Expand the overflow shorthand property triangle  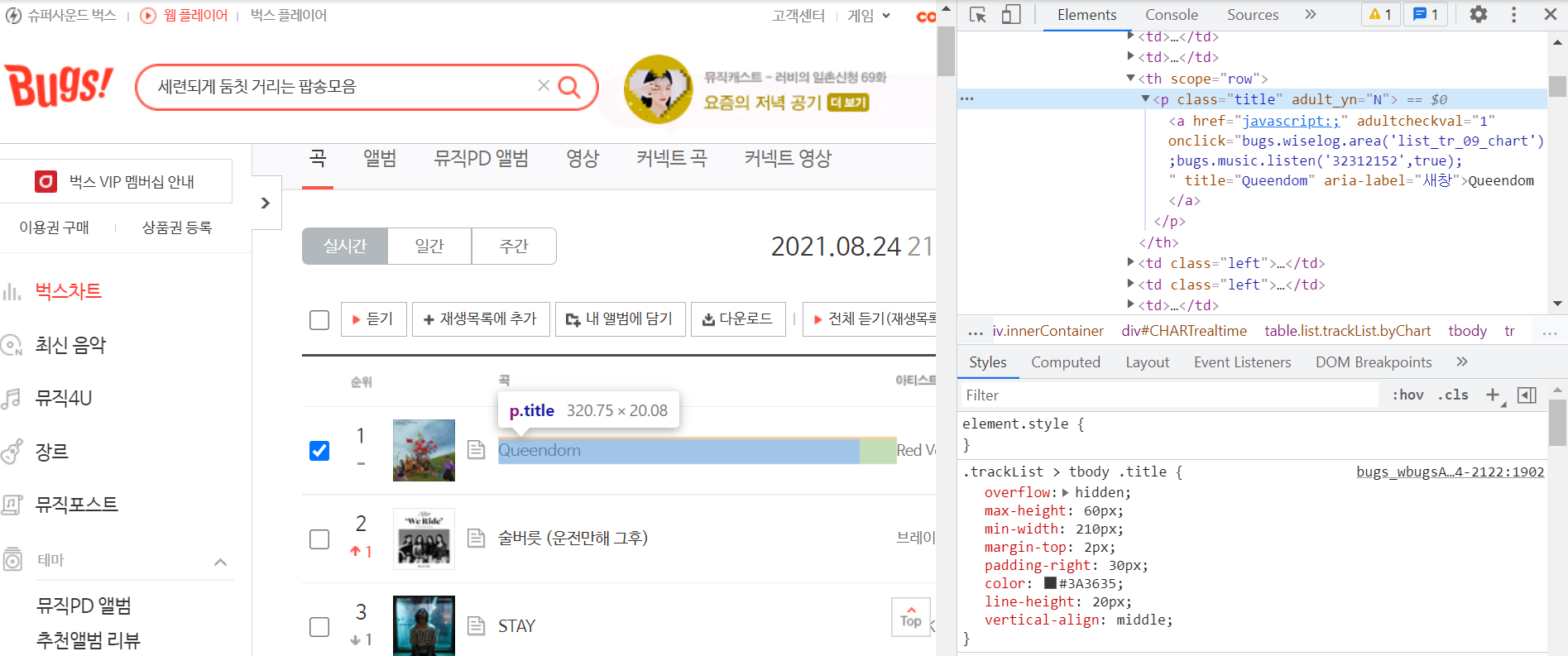click(1066, 492)
